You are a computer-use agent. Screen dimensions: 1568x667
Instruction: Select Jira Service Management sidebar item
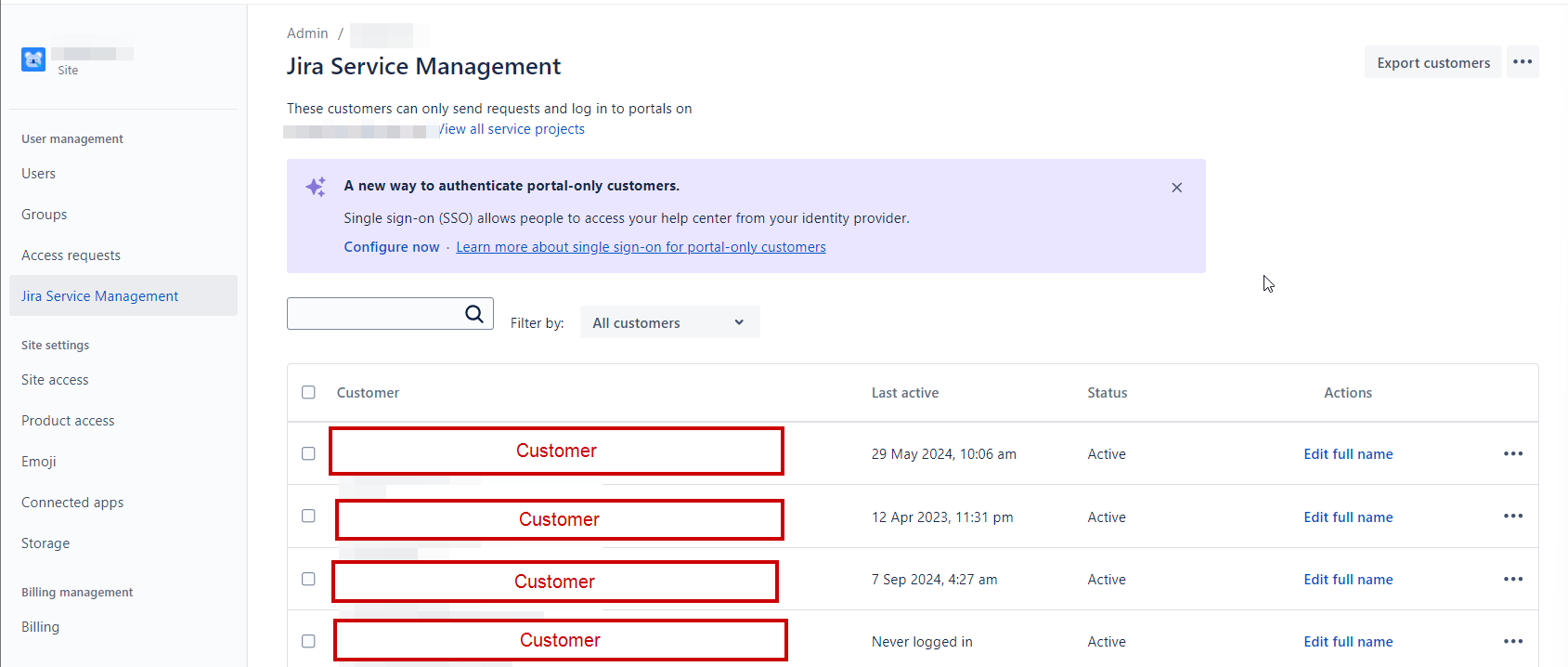coord(123,295)
